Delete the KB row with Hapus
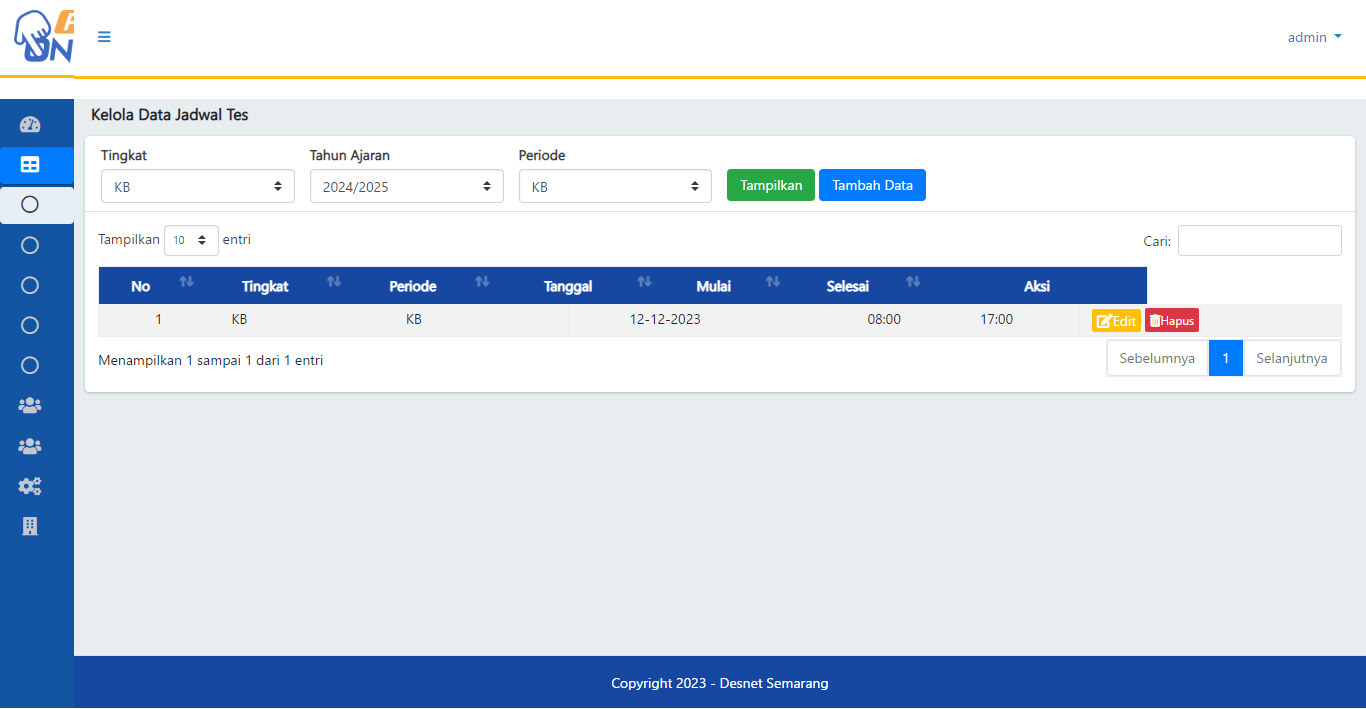This screenshot has height=709, width=1366. (x=1171, y=321)
